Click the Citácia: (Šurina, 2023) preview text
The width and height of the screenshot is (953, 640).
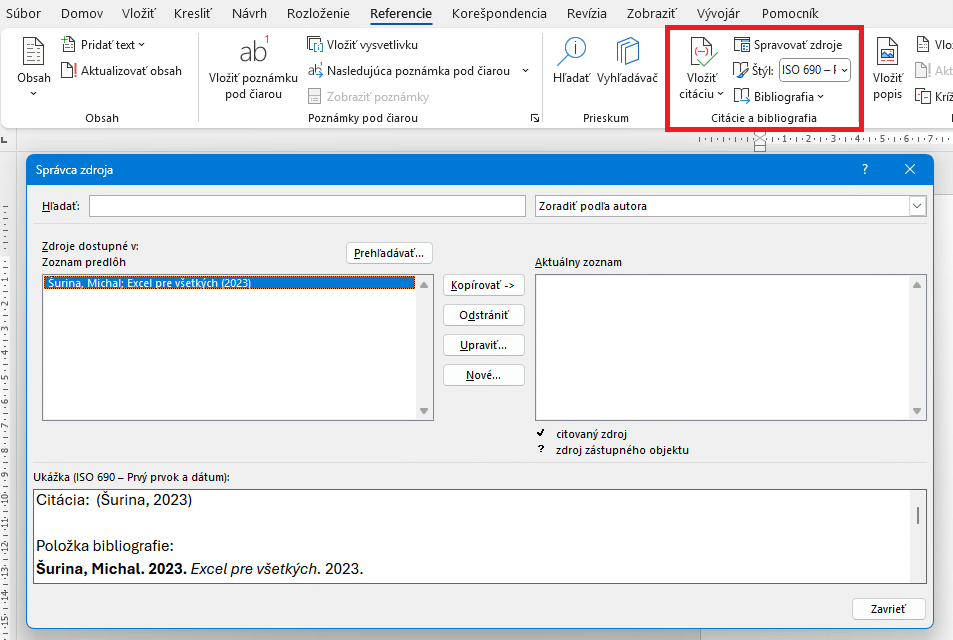pyautogui.click(x=114, y=500)
